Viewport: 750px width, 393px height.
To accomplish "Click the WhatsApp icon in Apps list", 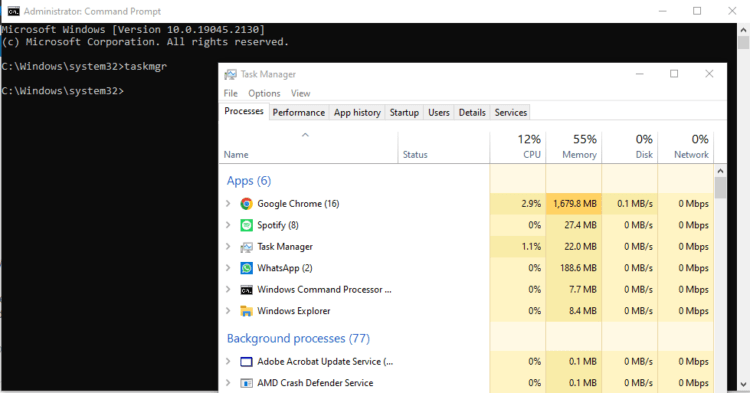I will pyautogui.click(x=246, y=268).
